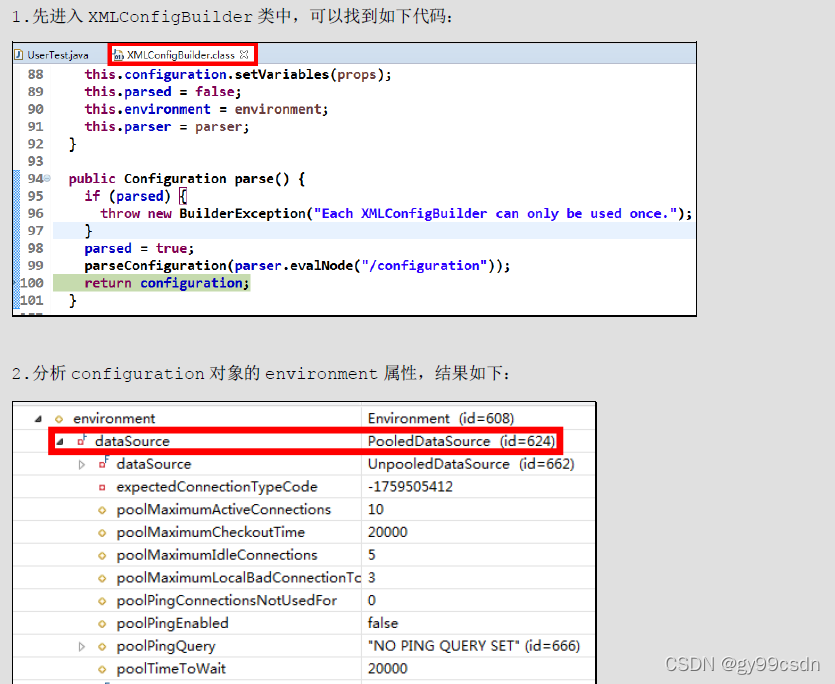Click the value false for poolPingEnabled
Image resolution: width=835 pixels, height=684 pixels.
click(382, 623)
